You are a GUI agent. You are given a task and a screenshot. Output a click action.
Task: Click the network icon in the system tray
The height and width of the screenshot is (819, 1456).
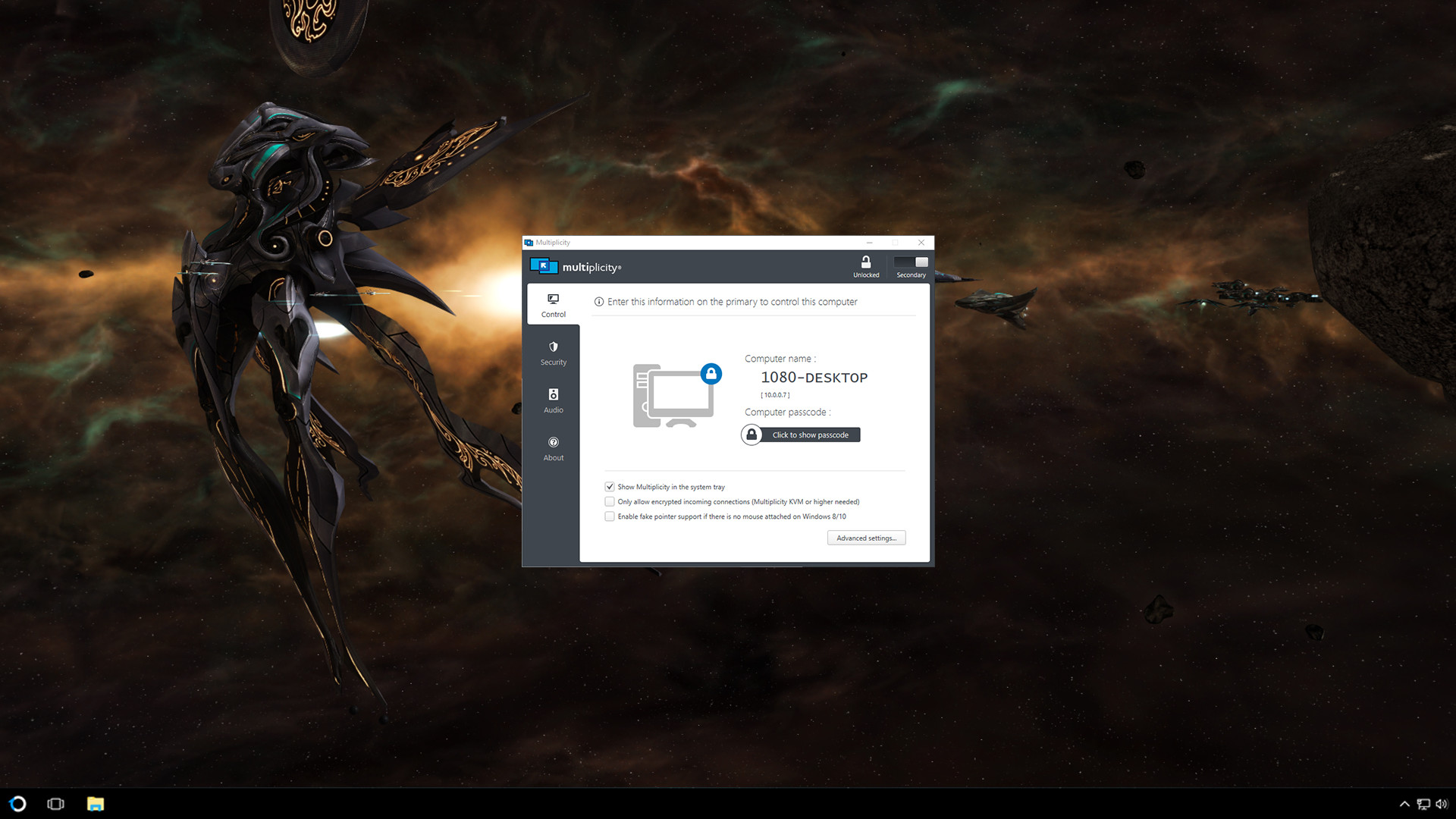1423,804
